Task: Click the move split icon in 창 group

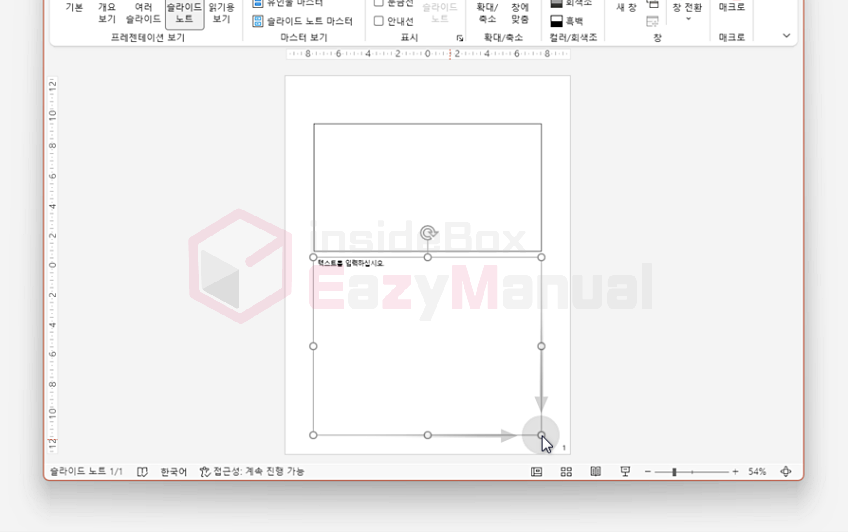Action: 653,22
